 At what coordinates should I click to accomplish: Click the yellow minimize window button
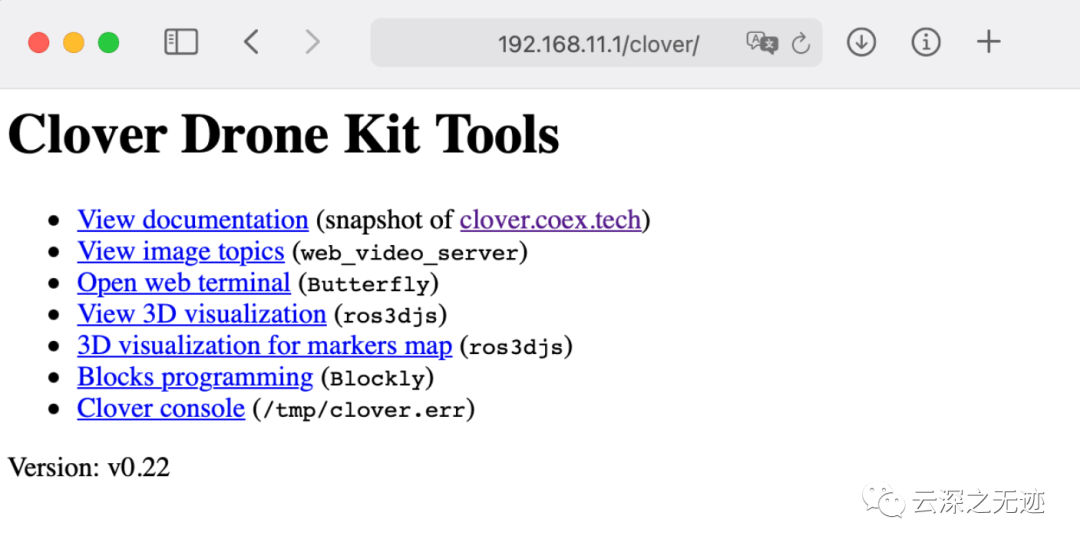click(73, 43)
